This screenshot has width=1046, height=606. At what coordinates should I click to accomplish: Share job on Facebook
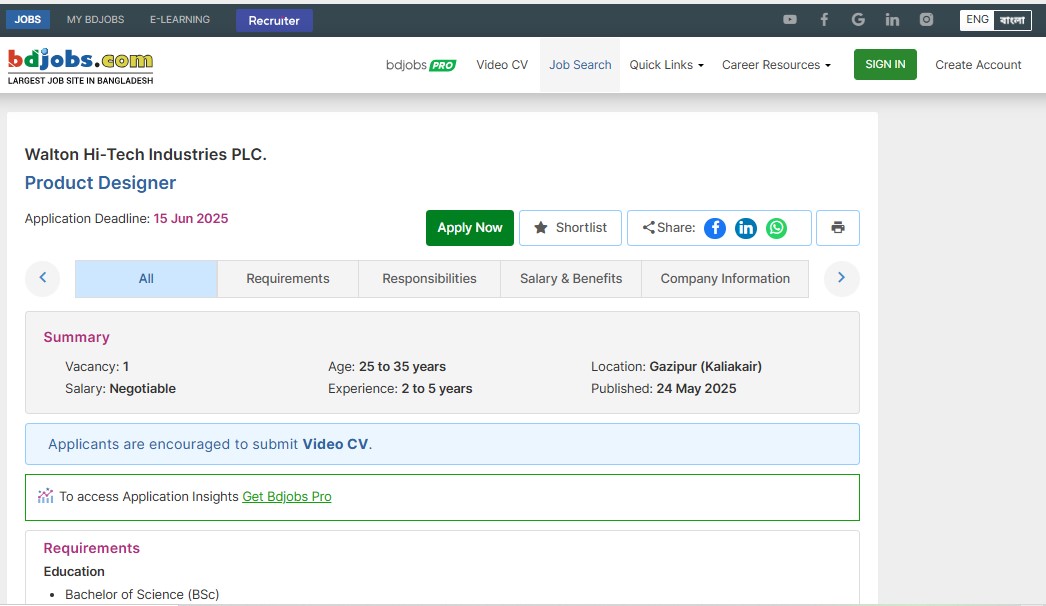pyautogui.click(x=714, y=228)
